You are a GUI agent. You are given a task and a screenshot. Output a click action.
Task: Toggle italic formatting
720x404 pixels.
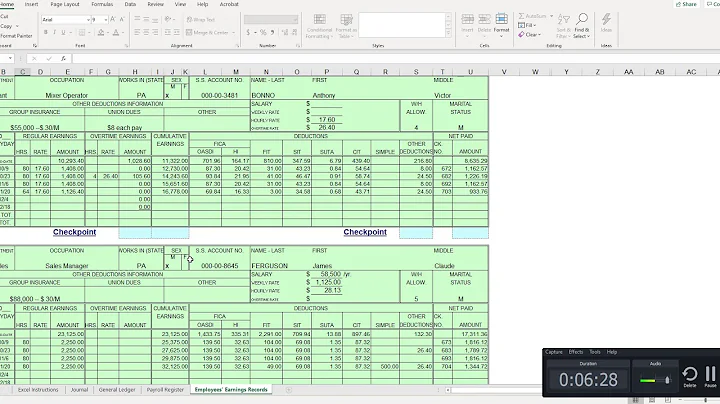(54, 33)
